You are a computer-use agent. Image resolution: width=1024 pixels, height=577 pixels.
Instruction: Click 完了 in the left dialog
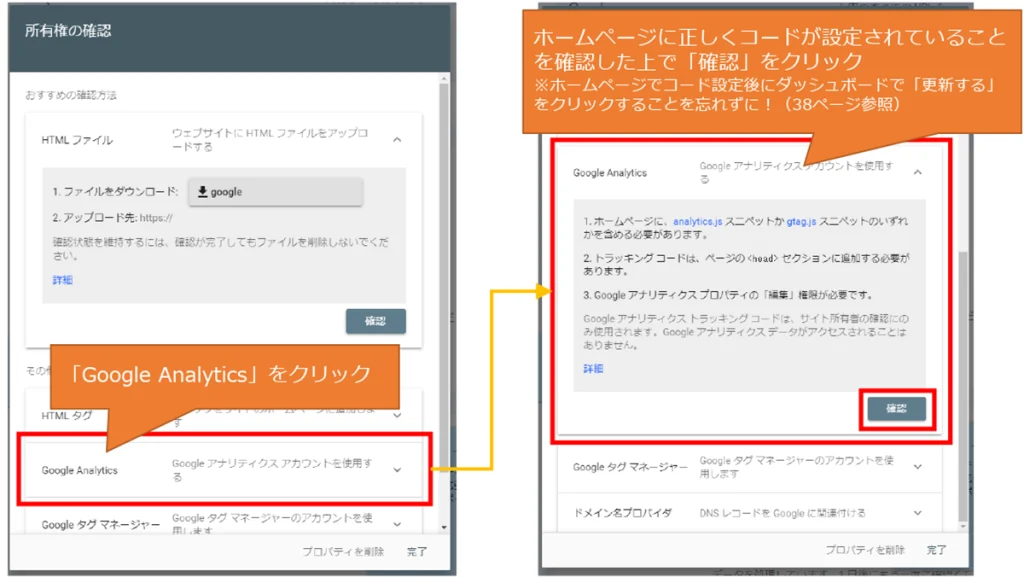coord(416,551)
